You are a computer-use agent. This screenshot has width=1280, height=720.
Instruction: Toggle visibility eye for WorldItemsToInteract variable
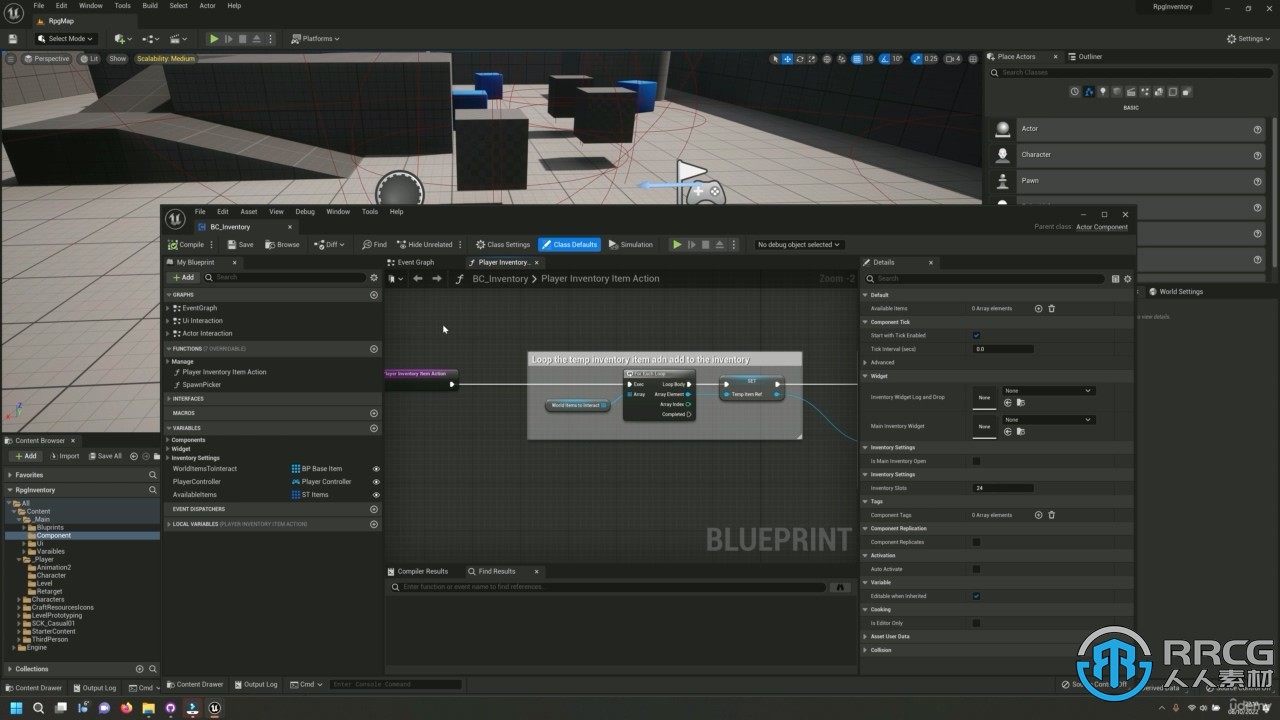(x=376, y=468)
